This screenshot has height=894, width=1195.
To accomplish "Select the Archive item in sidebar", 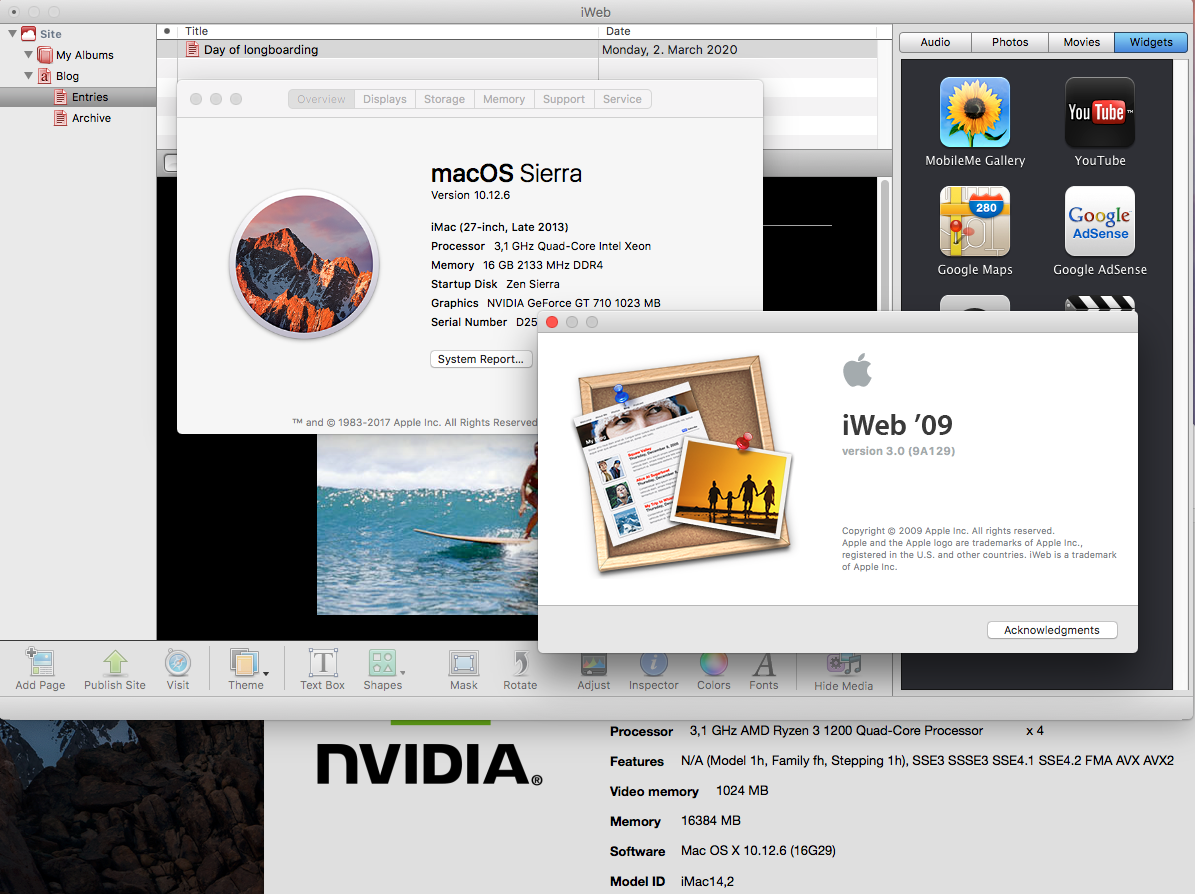I will tap(78, 118).
